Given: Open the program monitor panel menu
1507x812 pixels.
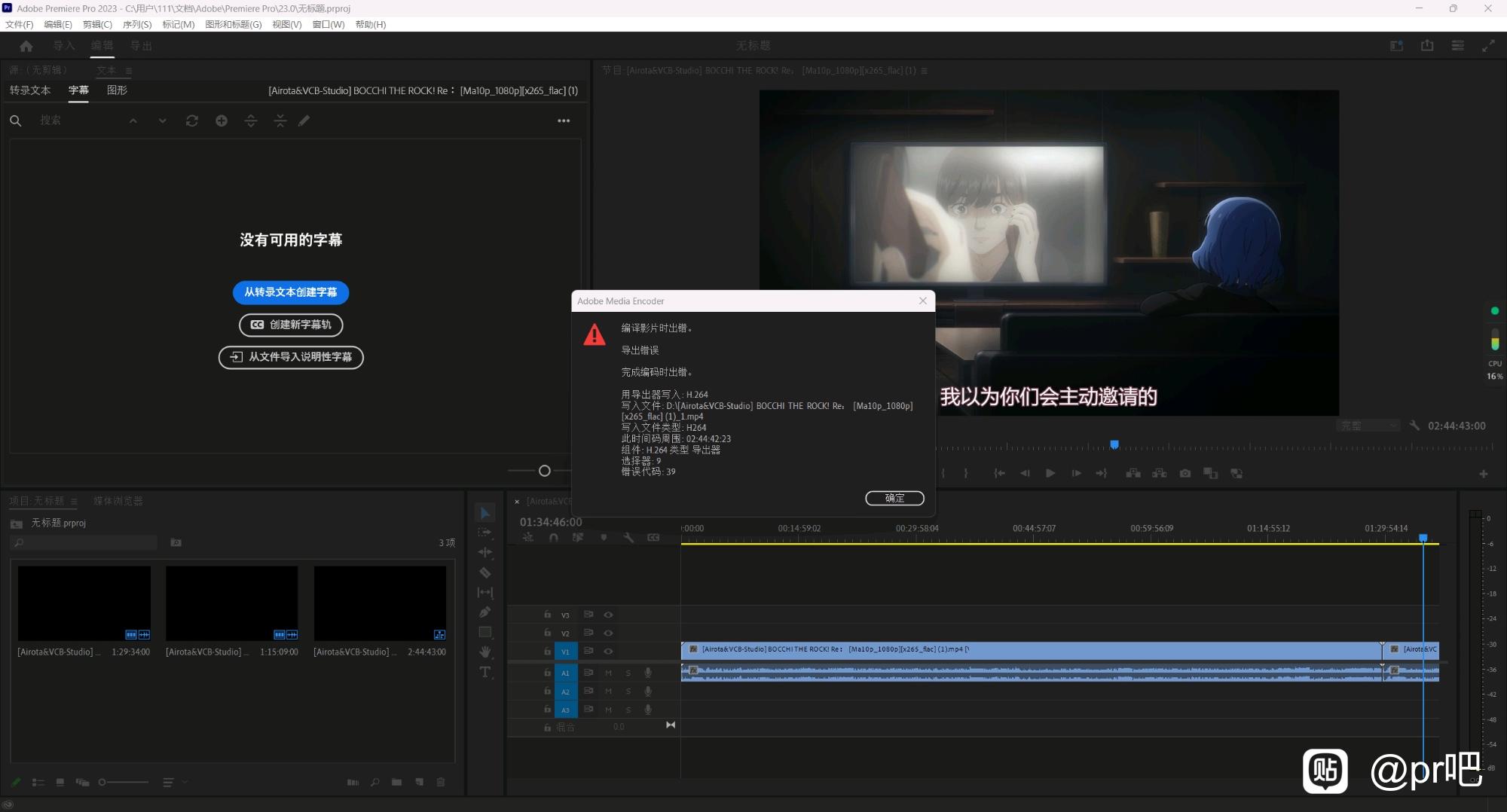Looking at the screenshot, I should pyautogui.click(x=925, y=71).
